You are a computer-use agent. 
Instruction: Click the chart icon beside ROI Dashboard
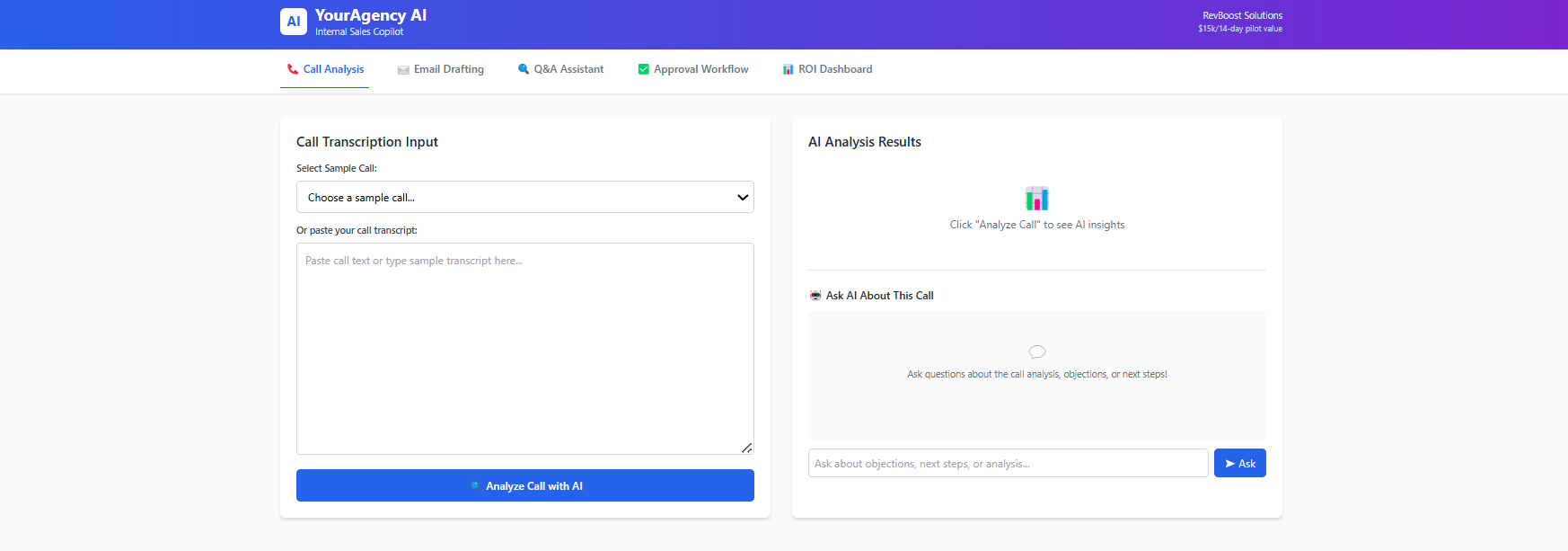[788, 69]
